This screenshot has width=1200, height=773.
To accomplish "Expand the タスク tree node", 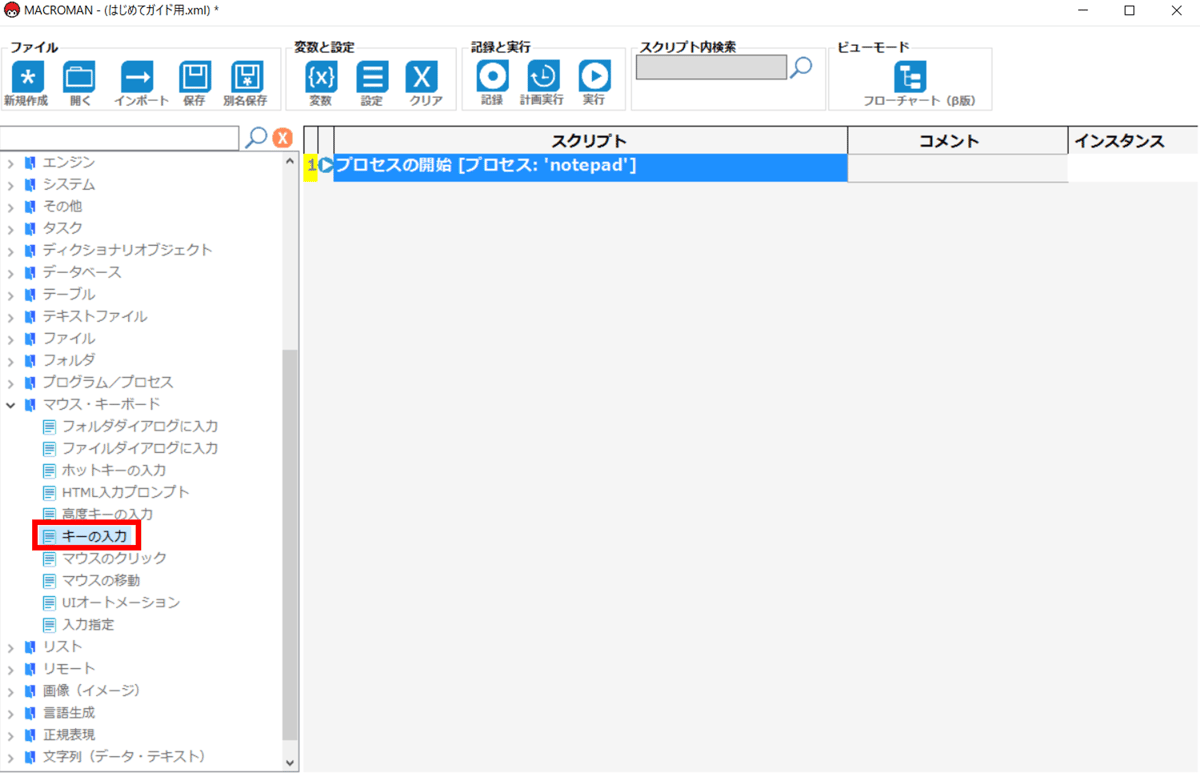I will (11, 229).
